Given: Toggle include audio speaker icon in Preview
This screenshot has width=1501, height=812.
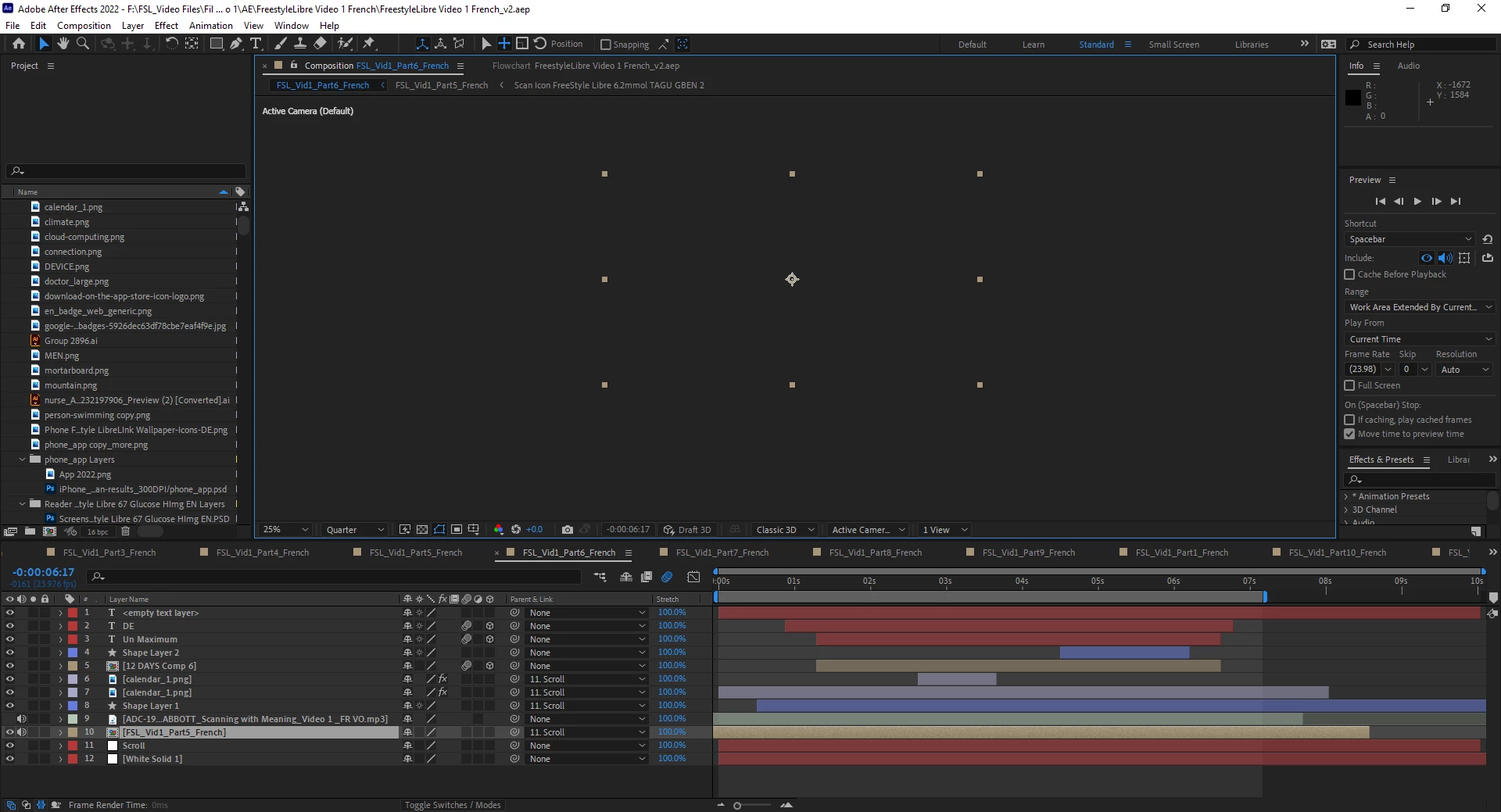Looking at the screenshot, I should (x=1445, y=258).
